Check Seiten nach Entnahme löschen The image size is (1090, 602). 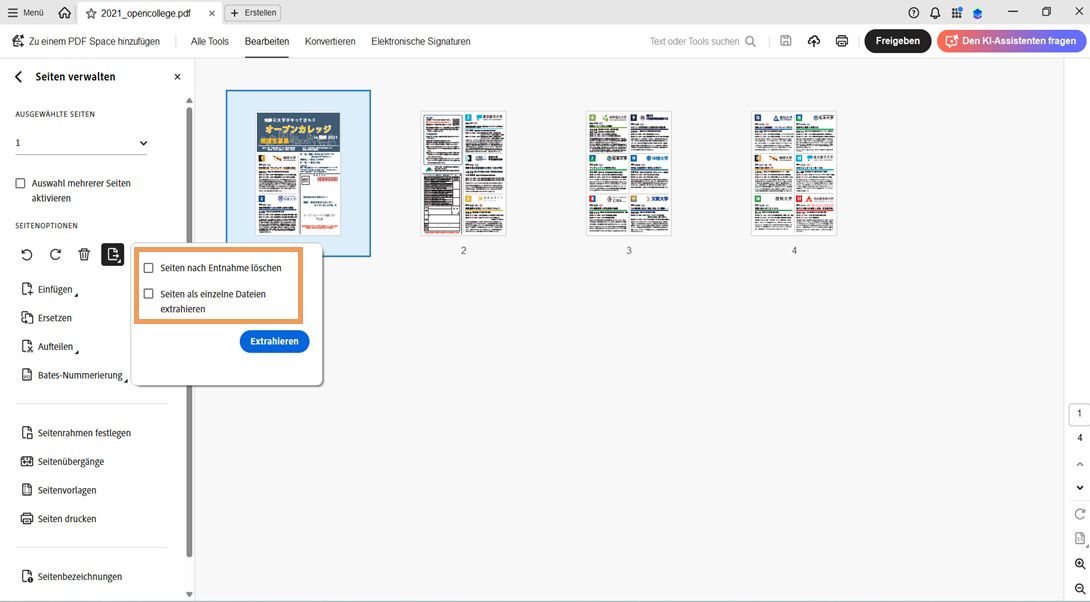coord(148,268)
